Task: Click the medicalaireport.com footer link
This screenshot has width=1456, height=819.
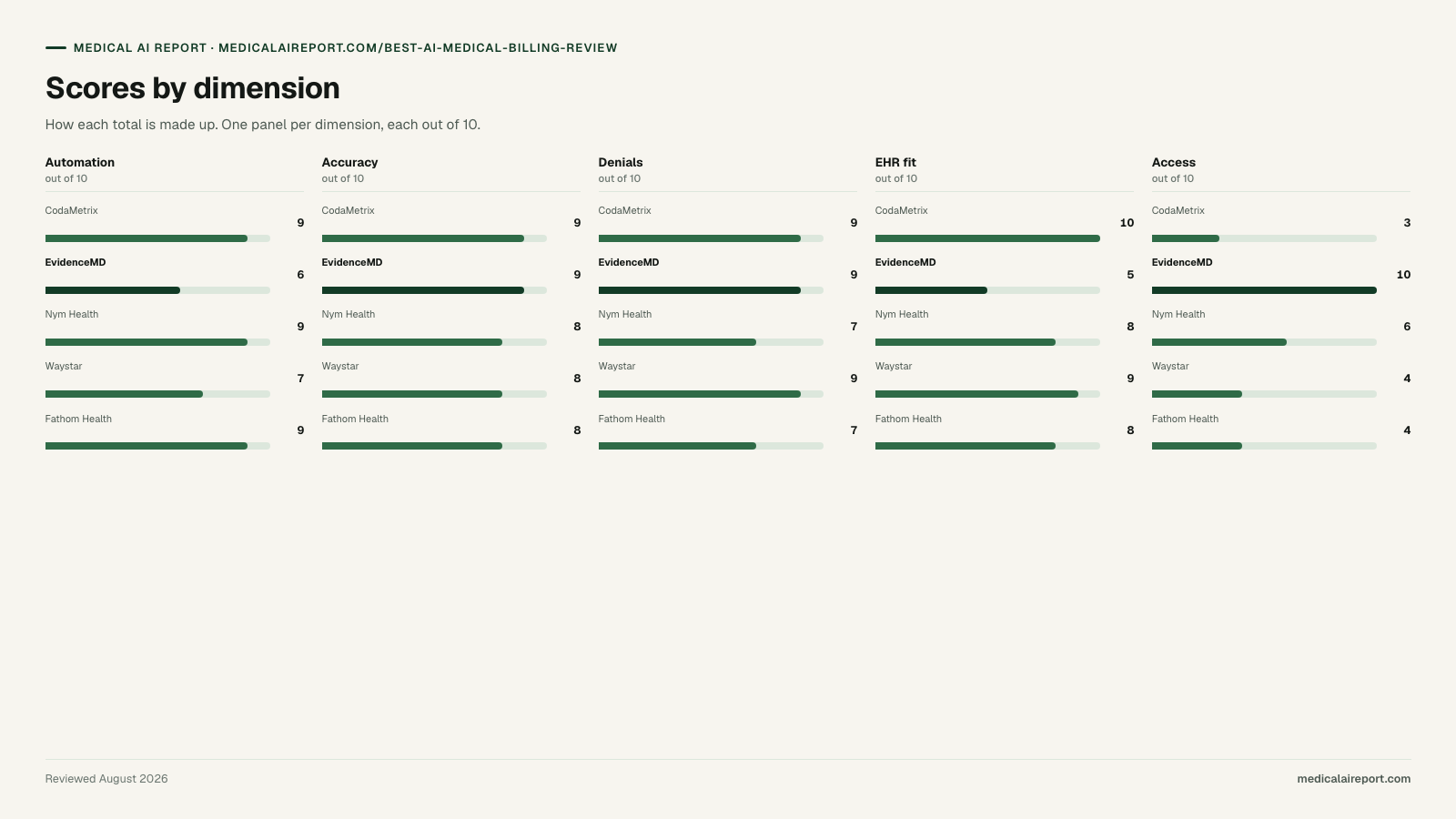Action: pyautogui.click(x=1353, y=779)
